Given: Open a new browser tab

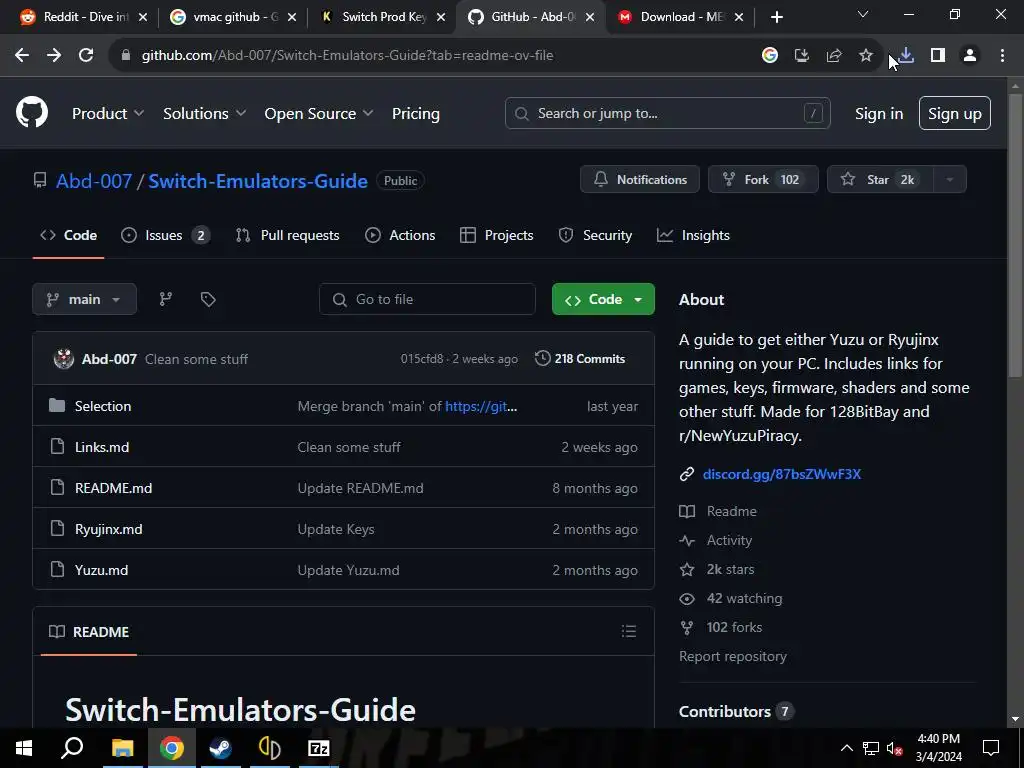Looking at the screenshot, I should pyautogui.click(x=776, y=17).
